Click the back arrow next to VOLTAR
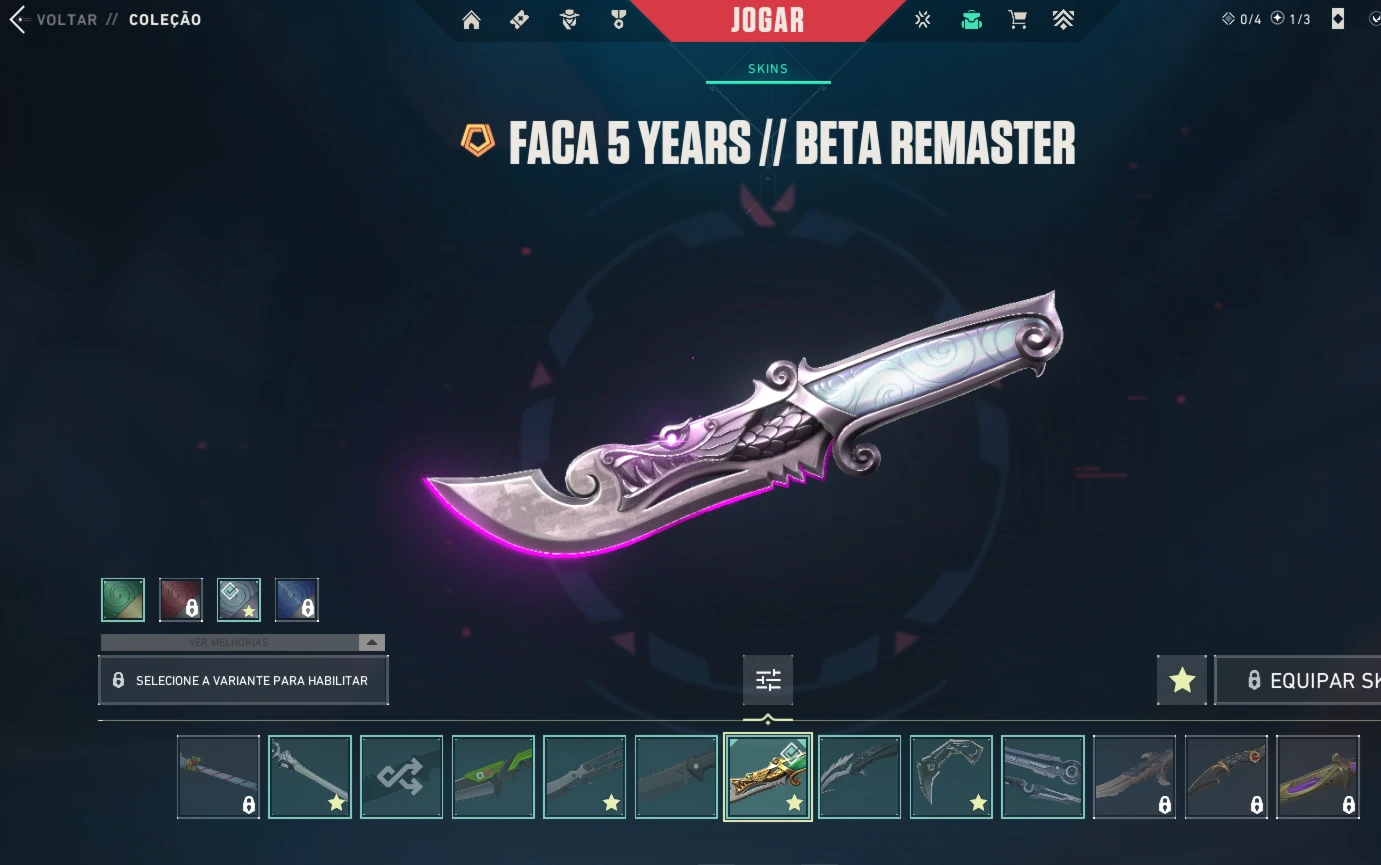 click(x=17, y=20)
